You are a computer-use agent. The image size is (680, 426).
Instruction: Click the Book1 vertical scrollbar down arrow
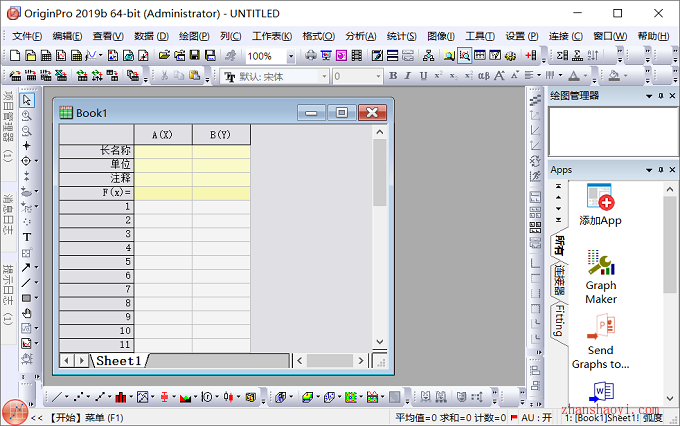pos(379,341)
